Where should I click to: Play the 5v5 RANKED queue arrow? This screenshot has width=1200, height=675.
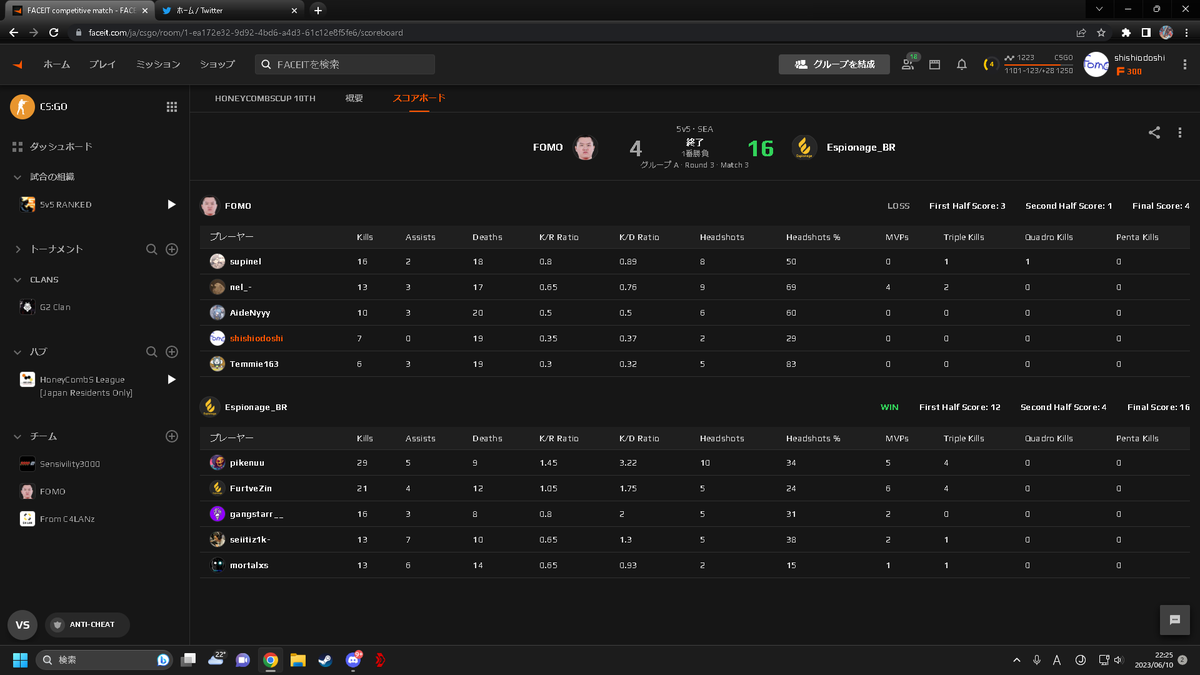tap(171, 204)
